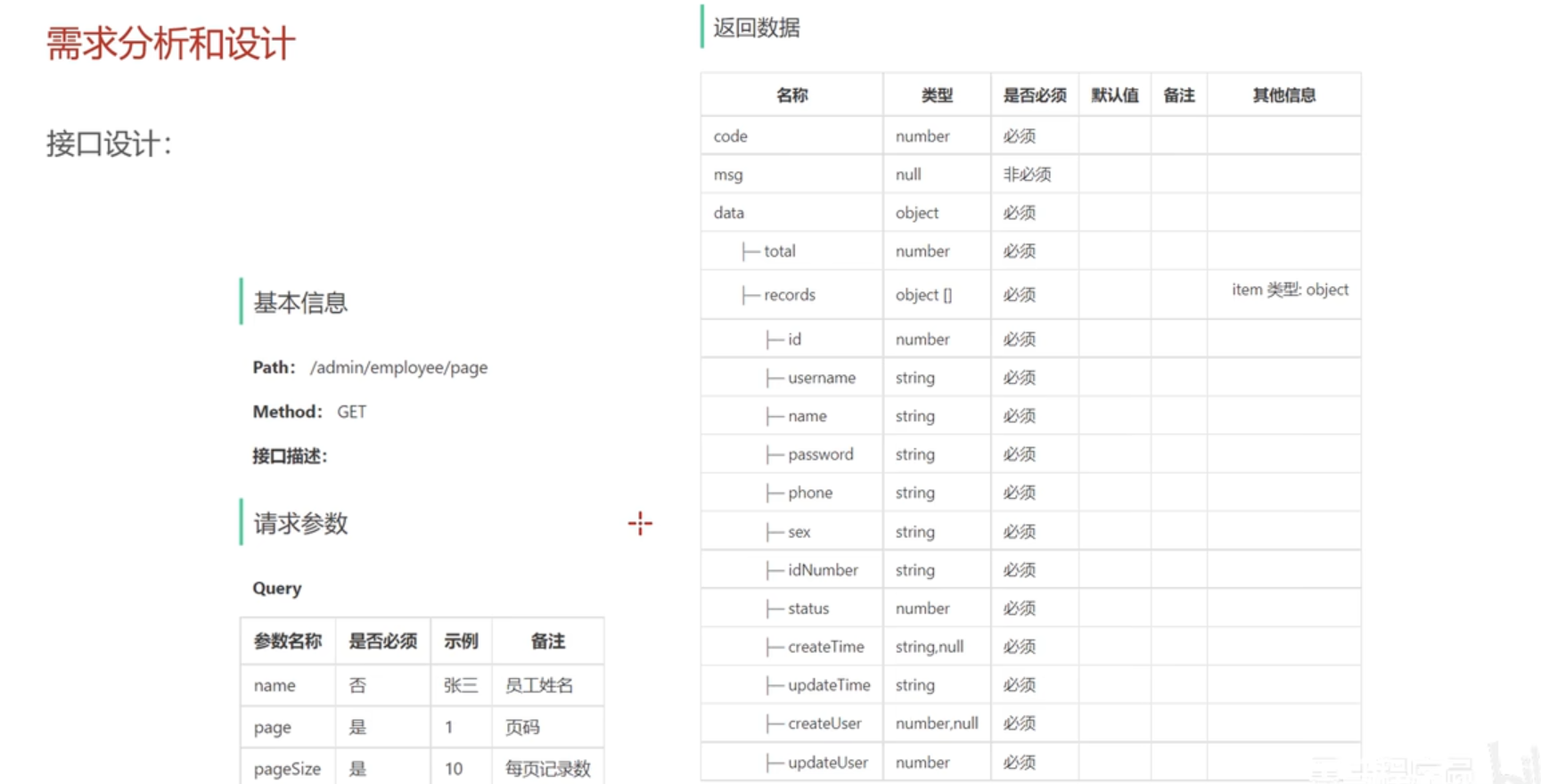Viewport: 1541px width, 784px height.
Task: Click the total field name
Action: 779,251
